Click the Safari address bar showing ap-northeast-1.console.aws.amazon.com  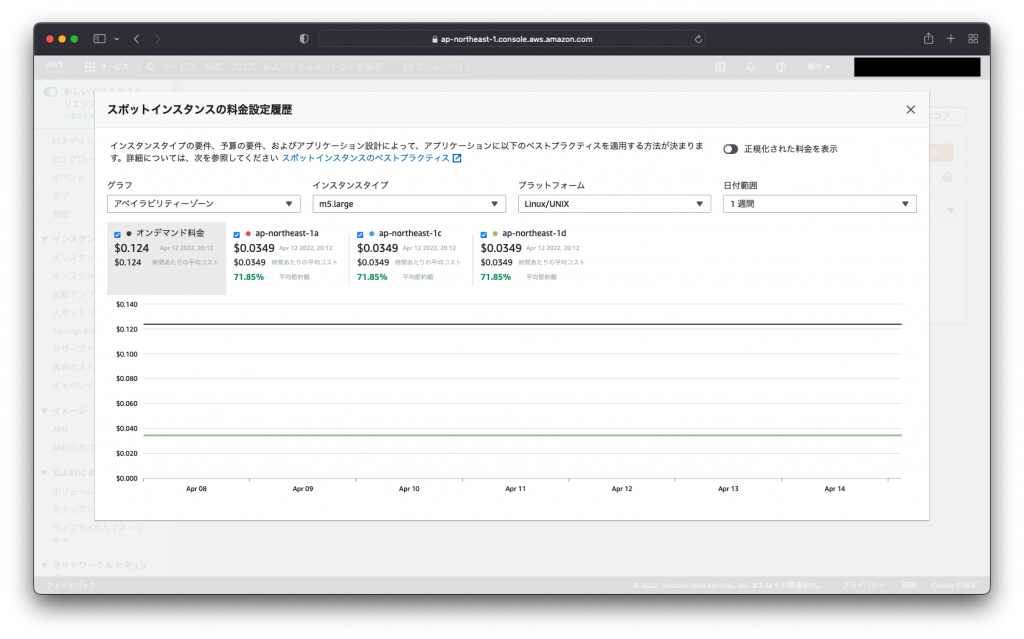click(511, 39)
